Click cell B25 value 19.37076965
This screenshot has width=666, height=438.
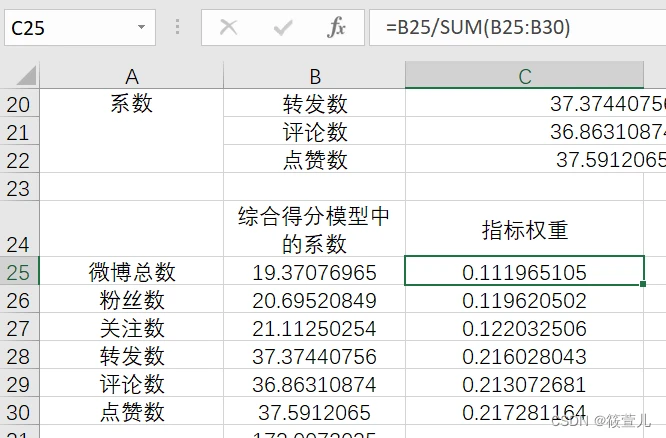click(315, 271)
